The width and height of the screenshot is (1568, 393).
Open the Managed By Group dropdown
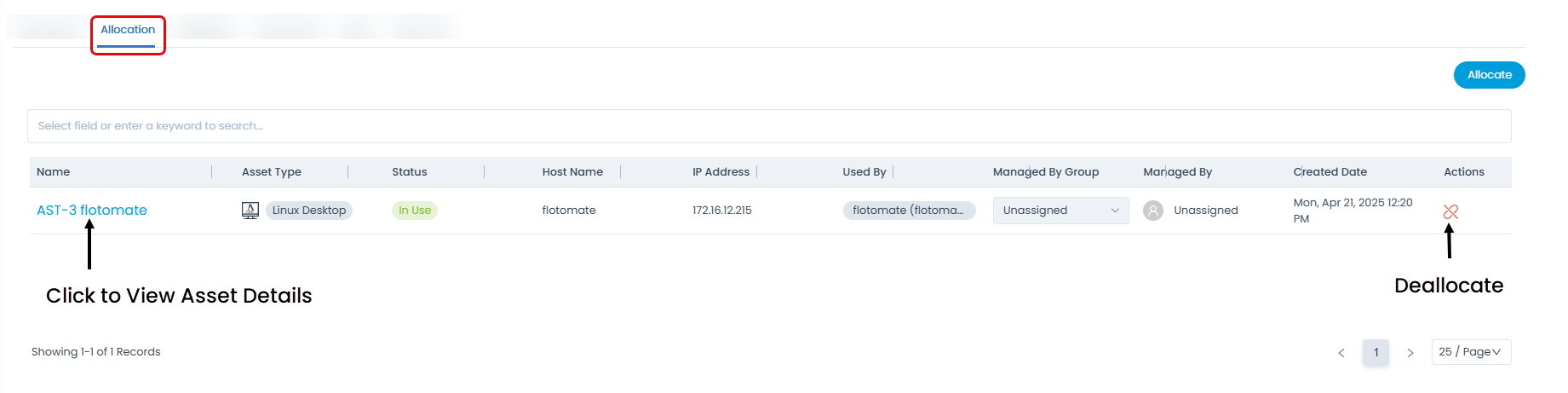1060,211
